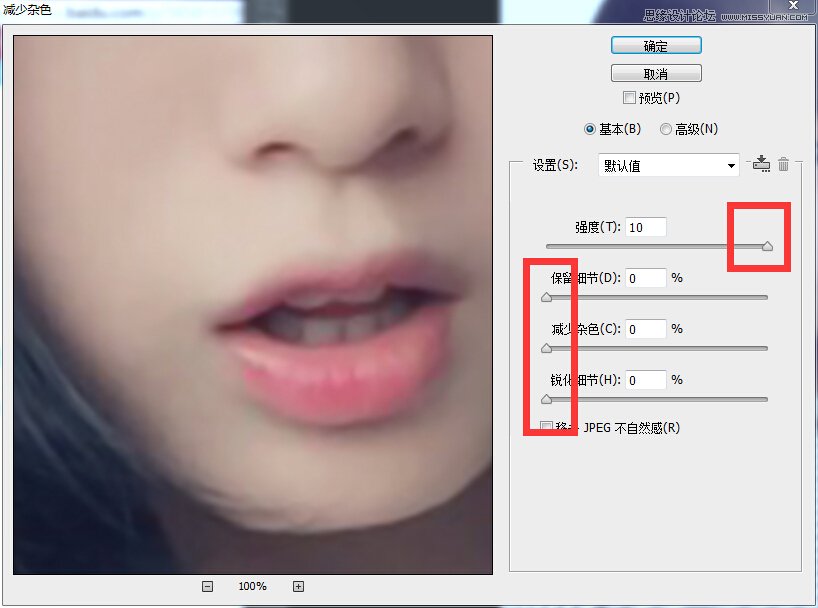Click the 减少杂色 slider handle
Viewport: 818px width, 608px height.
(546, 348)
